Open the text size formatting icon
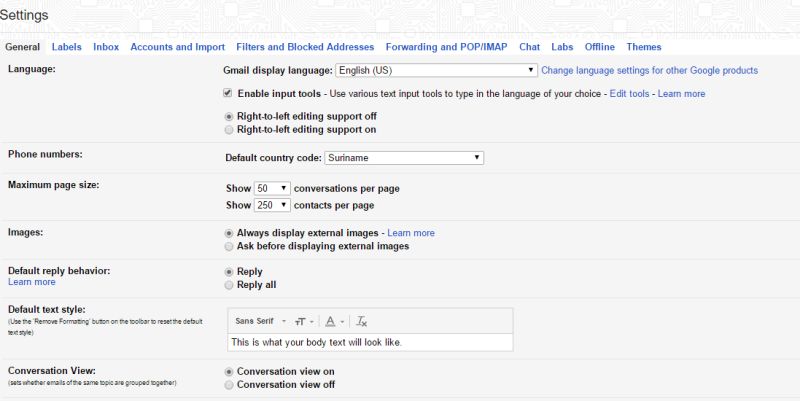The image size is (800, 401). 300,321
